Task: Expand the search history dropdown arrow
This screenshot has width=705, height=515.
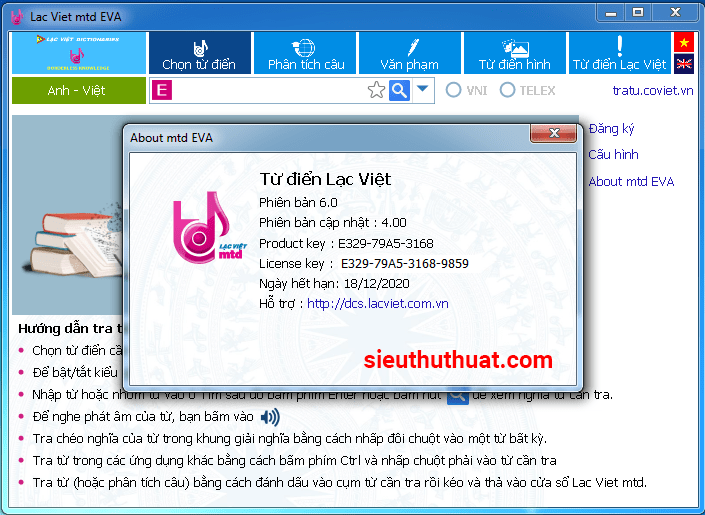Action: 422,89
